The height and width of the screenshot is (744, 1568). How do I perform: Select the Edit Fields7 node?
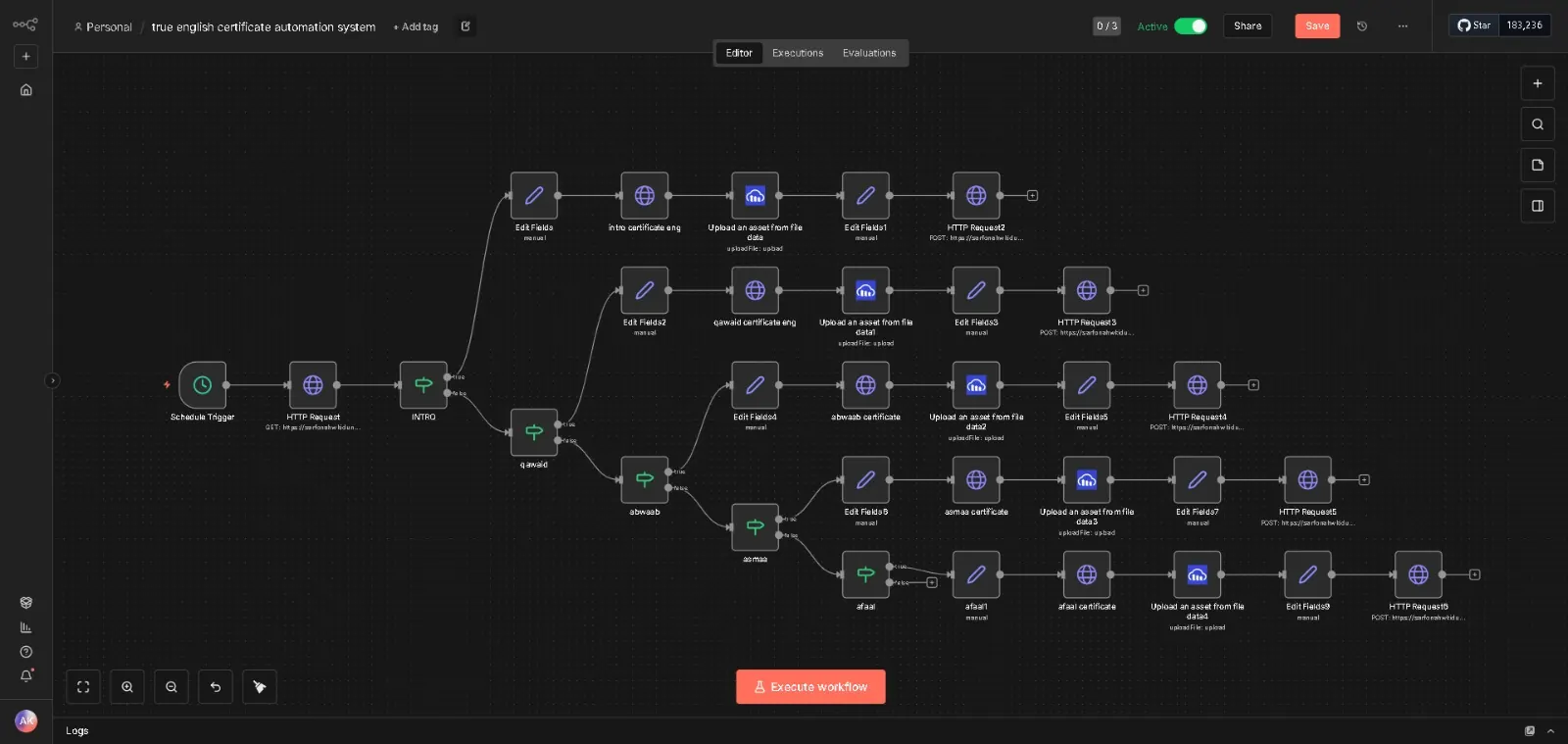1198,479
